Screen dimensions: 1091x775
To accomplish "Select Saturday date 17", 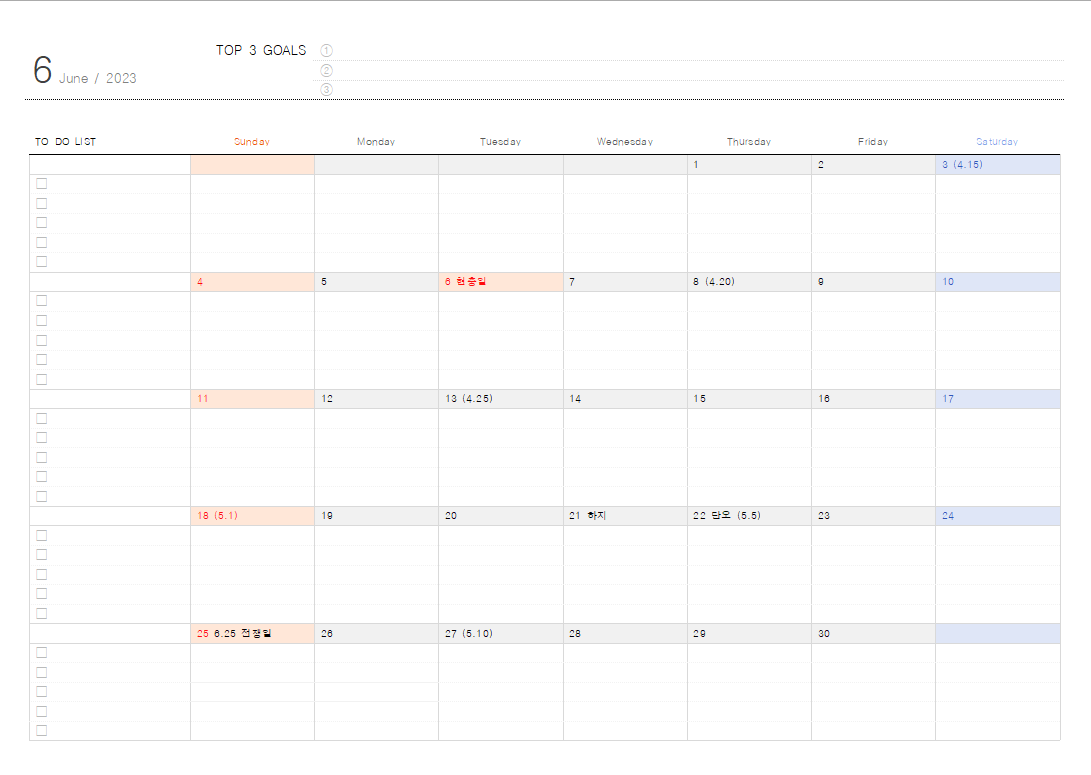I will pos(998,399).
